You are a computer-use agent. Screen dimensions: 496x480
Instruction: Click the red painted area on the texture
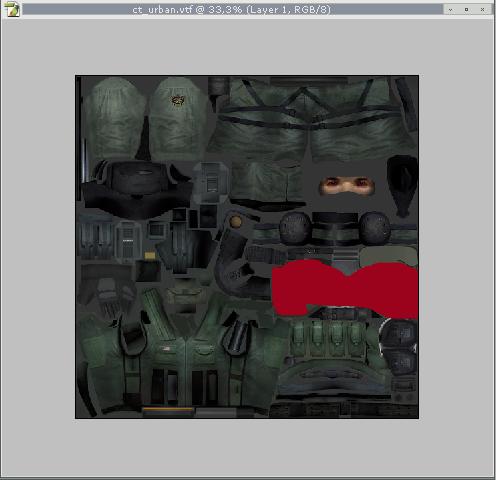pos(345,289)
